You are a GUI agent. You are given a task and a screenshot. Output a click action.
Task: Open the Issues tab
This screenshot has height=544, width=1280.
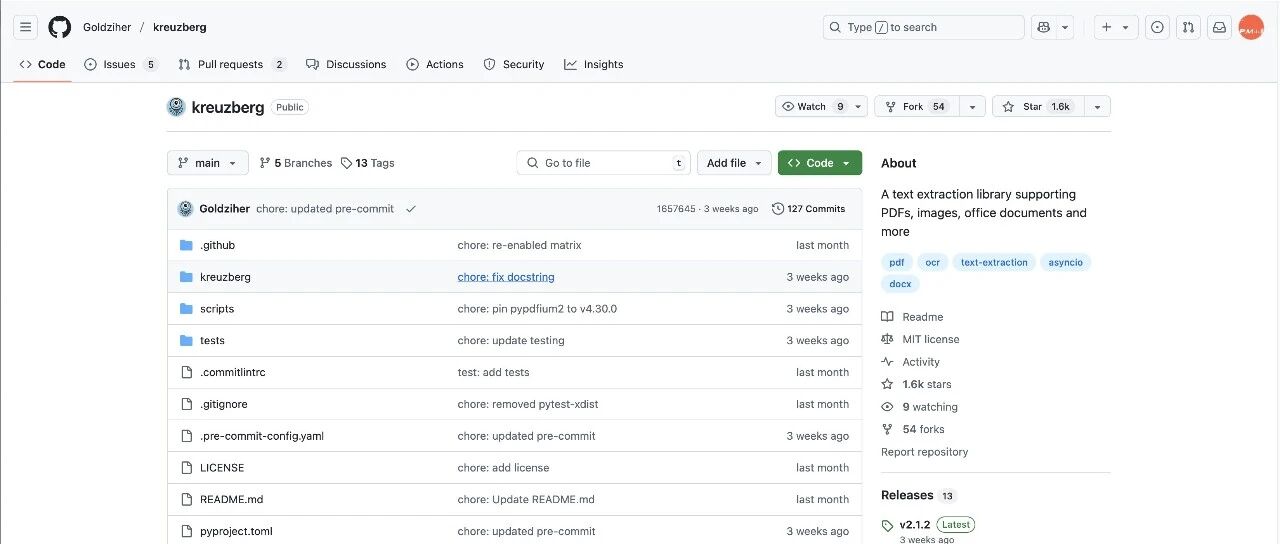(x=121, y=64)
